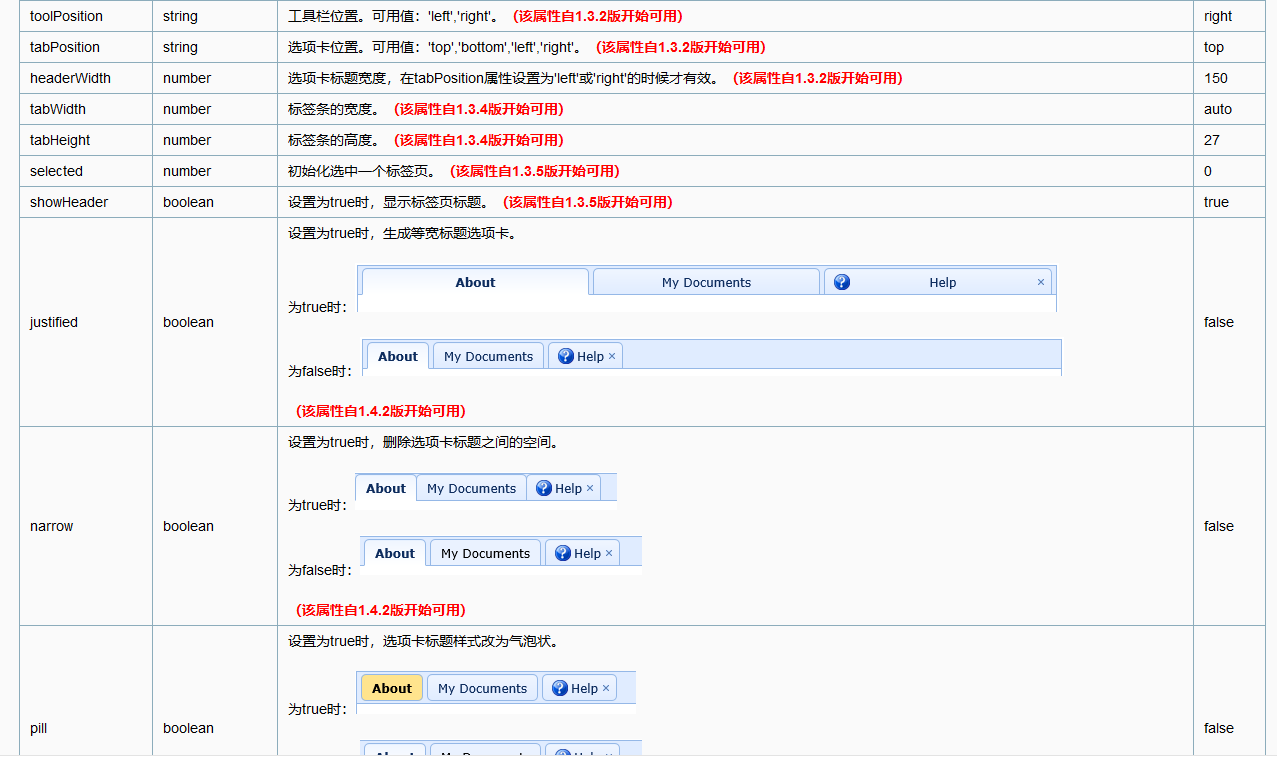This screenshot has width=1277, height=757.
Task: Click default value 'true' for showHeader
Action: 1216,202
